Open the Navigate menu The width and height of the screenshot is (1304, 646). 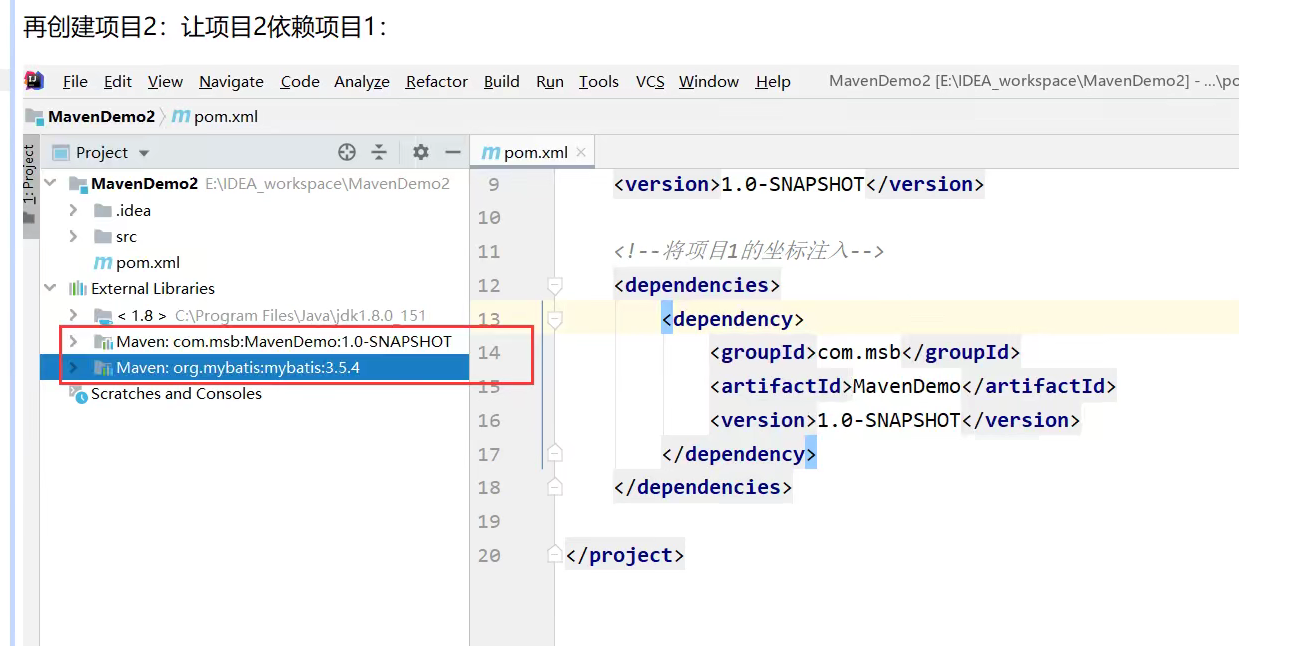tap(231, 82)
